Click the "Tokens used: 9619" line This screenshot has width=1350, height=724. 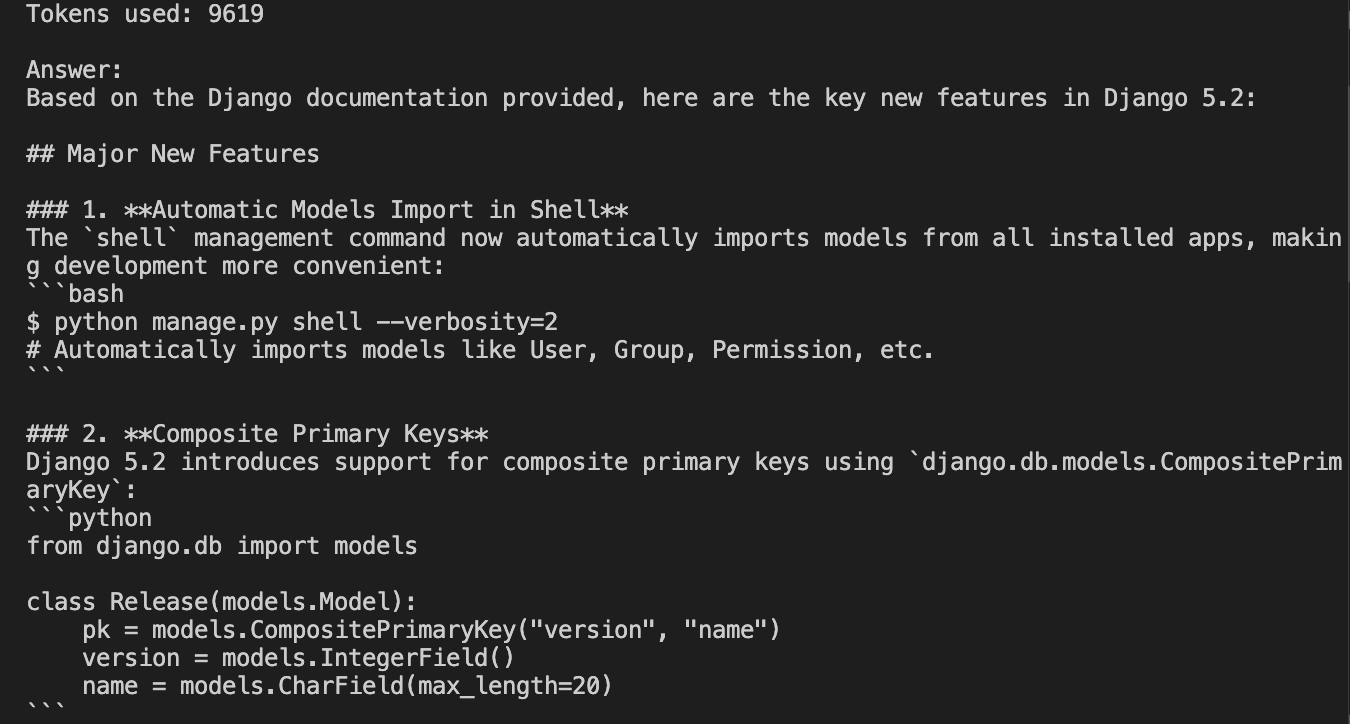tap(145, 14)
